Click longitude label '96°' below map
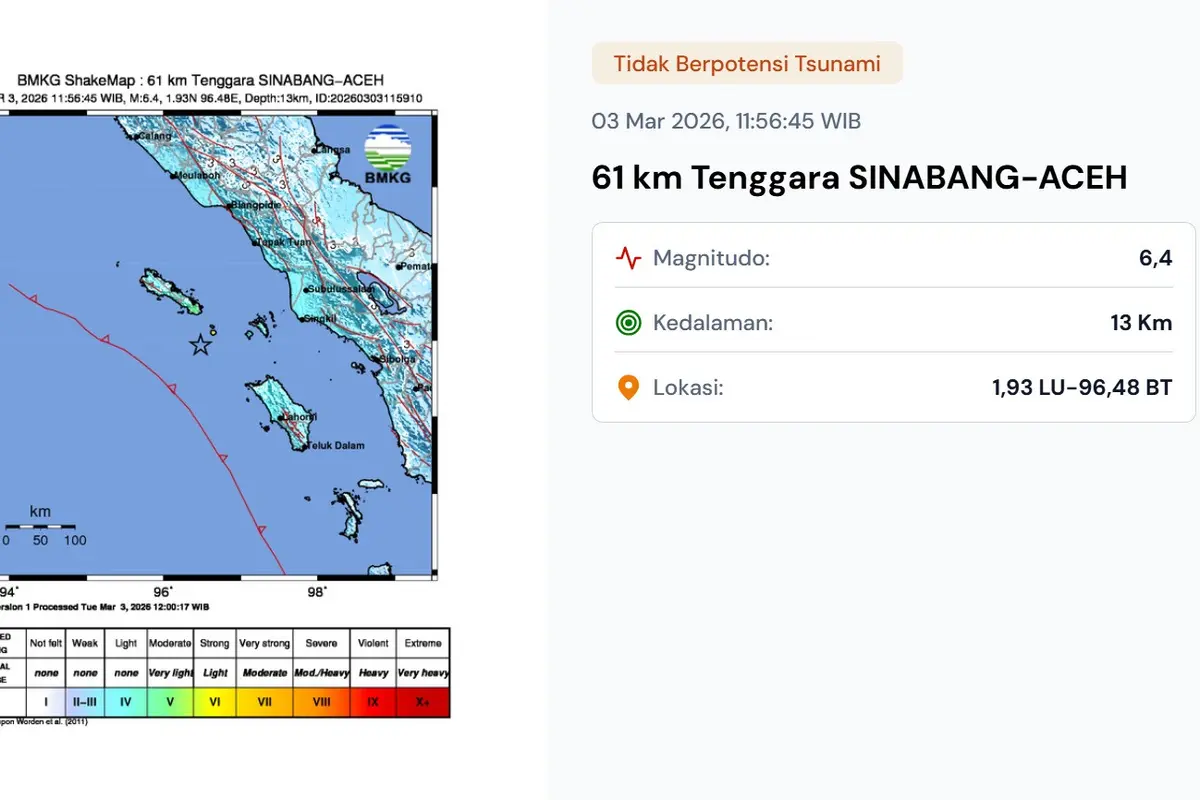The image size is (1200, 800). [x=165, y=592]
